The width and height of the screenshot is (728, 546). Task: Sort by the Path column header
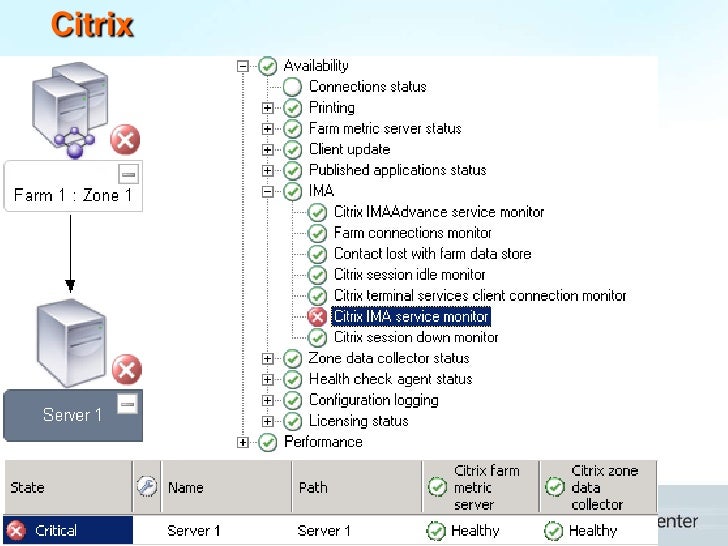pos(357,487)
